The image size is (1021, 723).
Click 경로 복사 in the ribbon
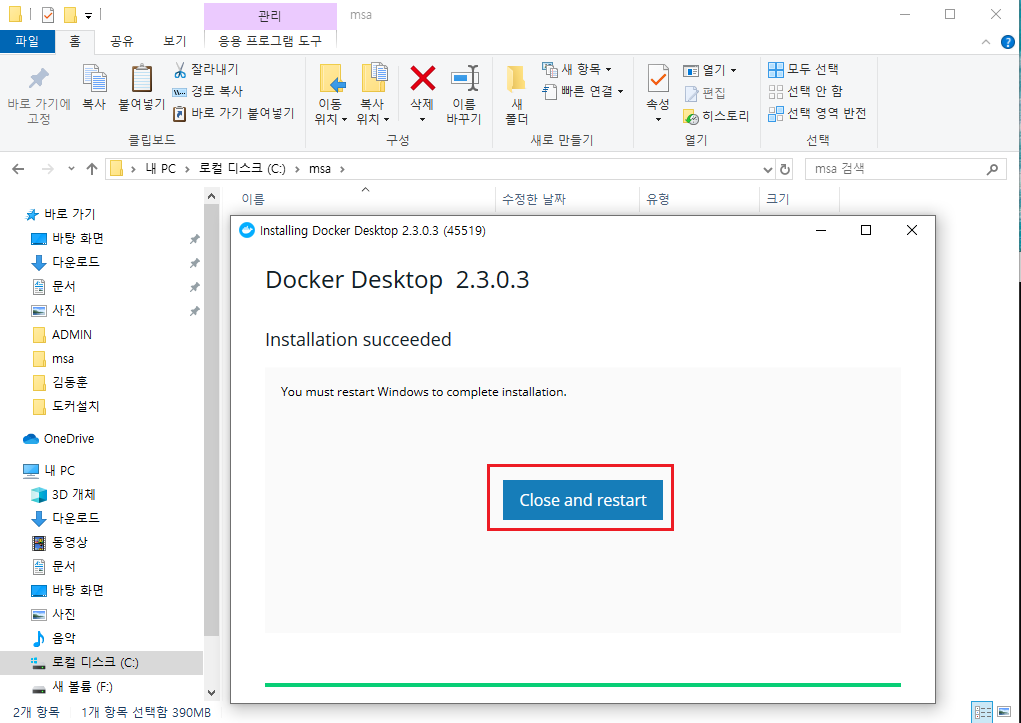(x=208, y=91)
